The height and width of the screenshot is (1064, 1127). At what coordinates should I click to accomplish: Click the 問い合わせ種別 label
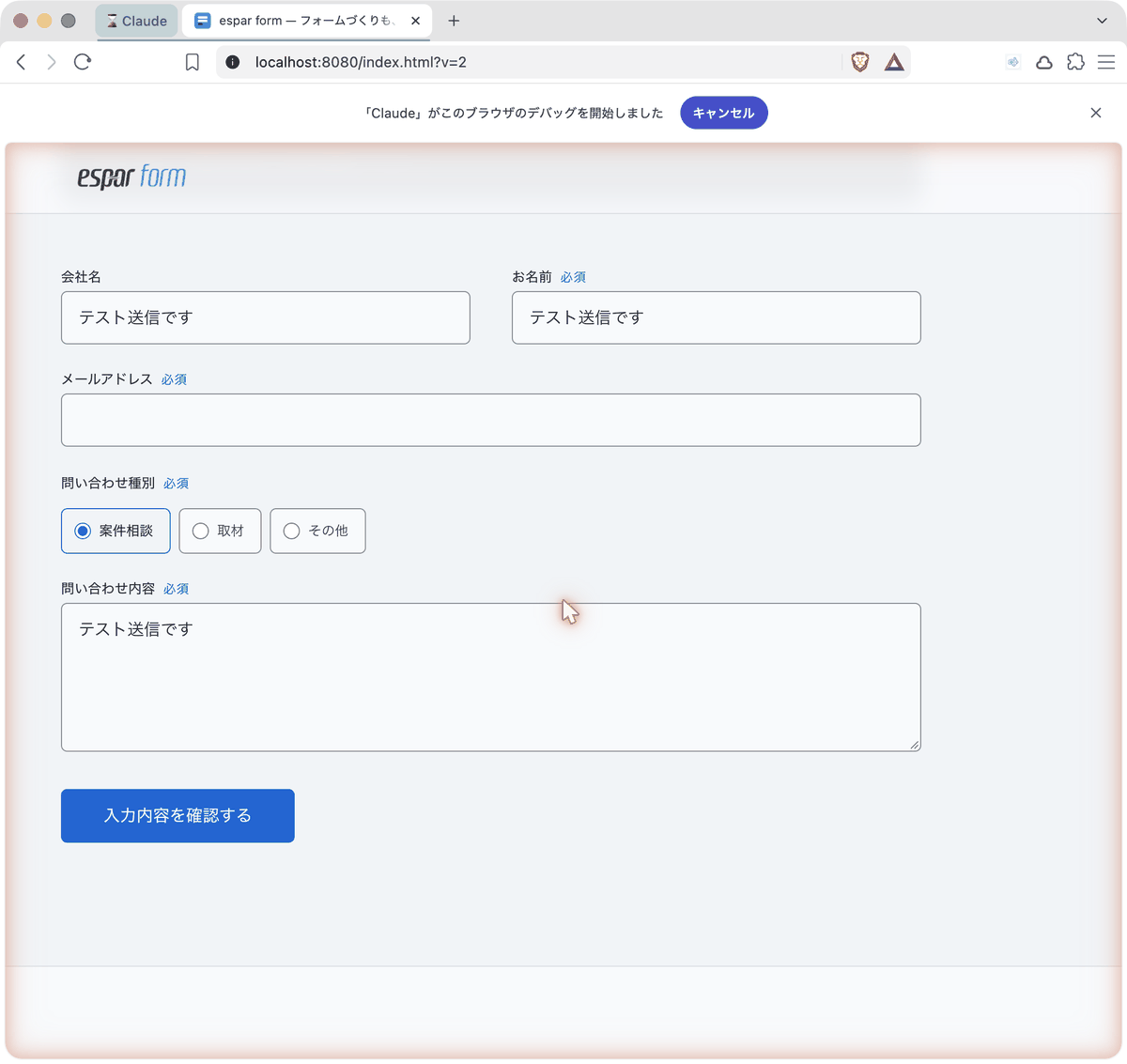[108, 483]
